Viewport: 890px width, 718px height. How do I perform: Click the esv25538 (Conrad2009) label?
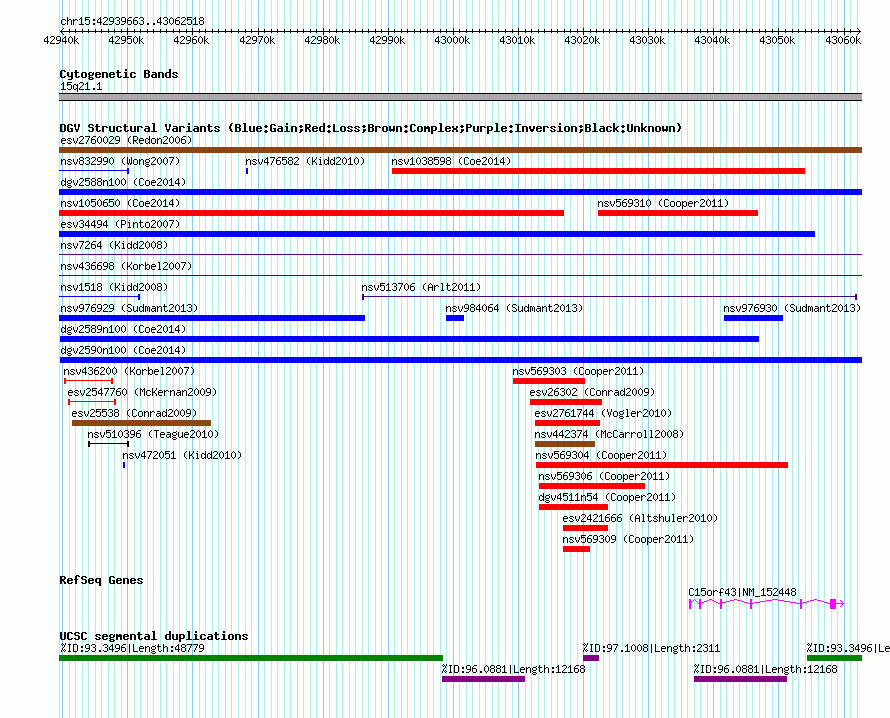pos(134,413)
